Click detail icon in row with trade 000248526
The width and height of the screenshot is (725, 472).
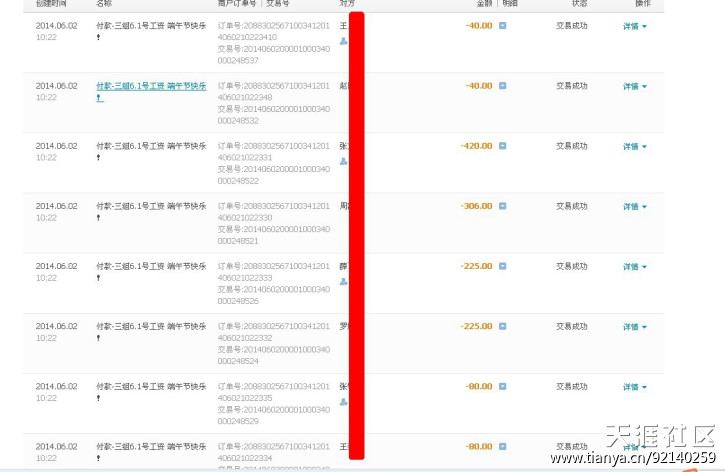pyautogui.click(x=503, y=266)
